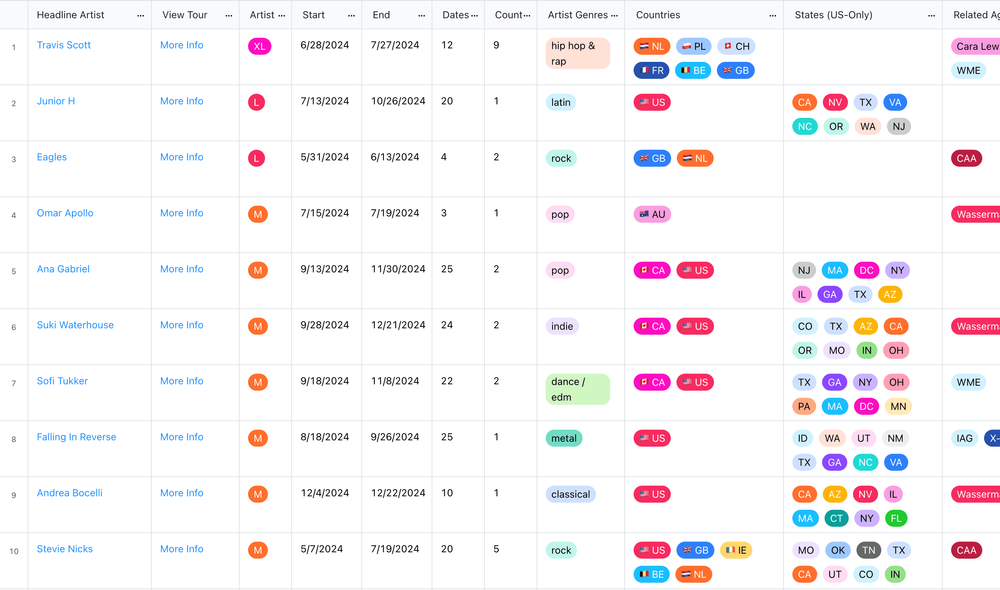Select classical genre tag
Image resolution: width=1000 pixels, height=590 pixels.
(571, 494)
